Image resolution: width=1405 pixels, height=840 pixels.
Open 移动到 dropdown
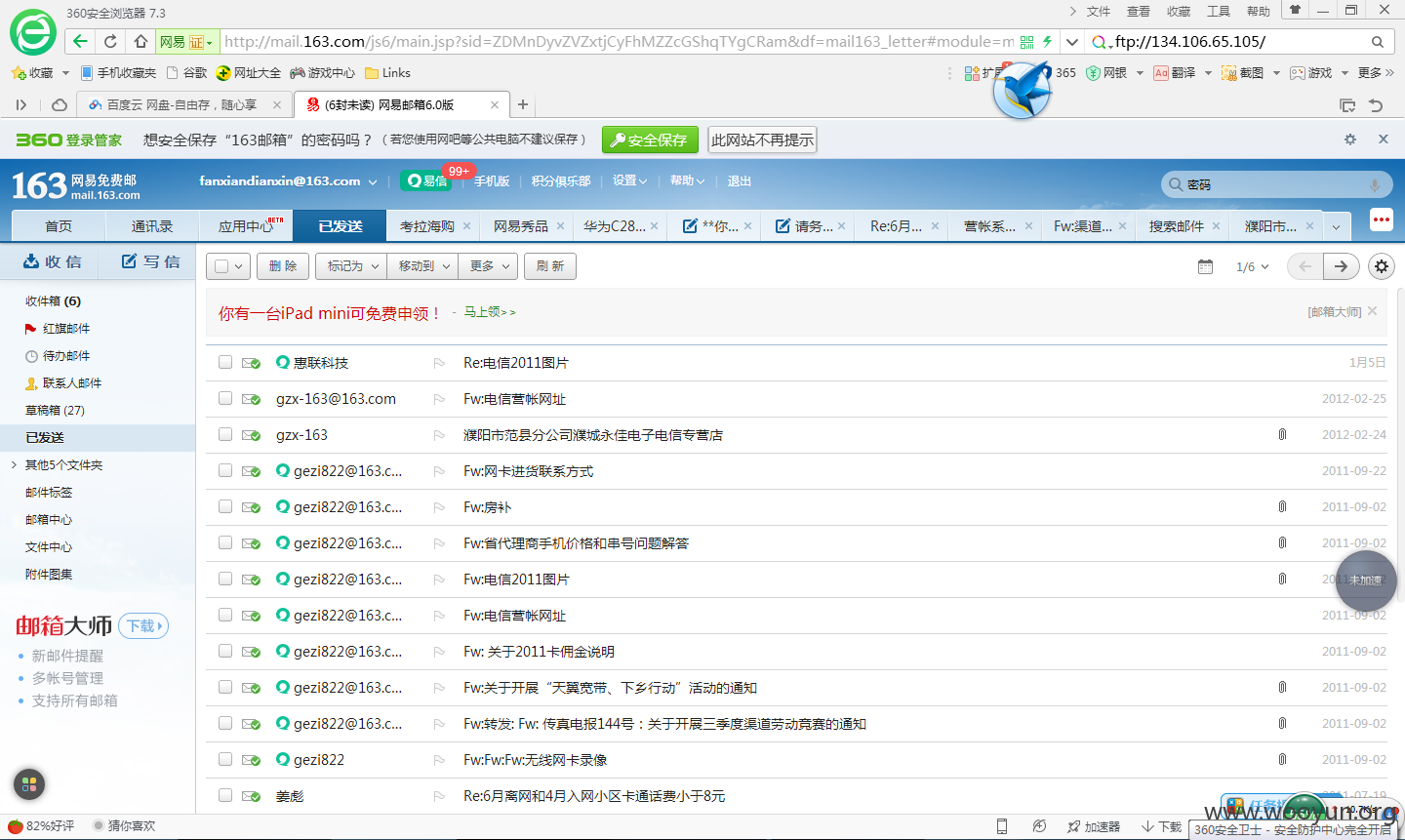[422, 266]
